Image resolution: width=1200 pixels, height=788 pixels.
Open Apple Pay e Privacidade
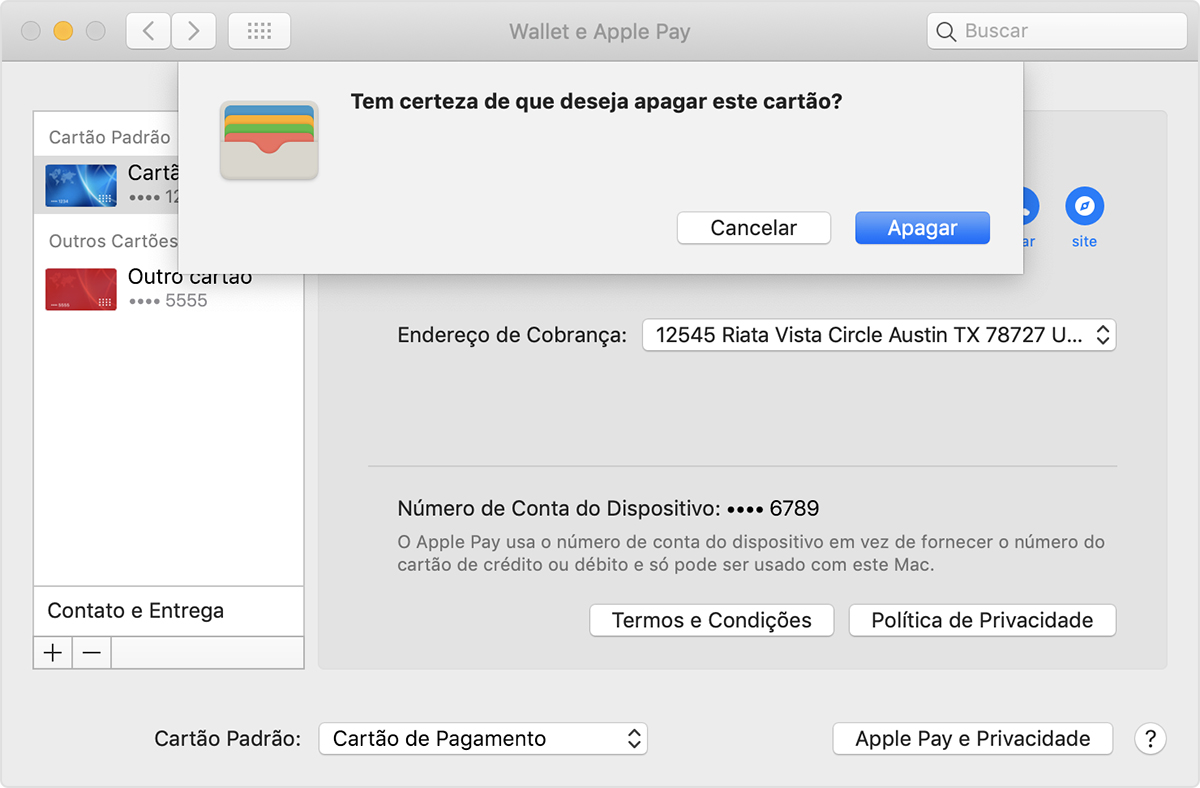point(973,739)
